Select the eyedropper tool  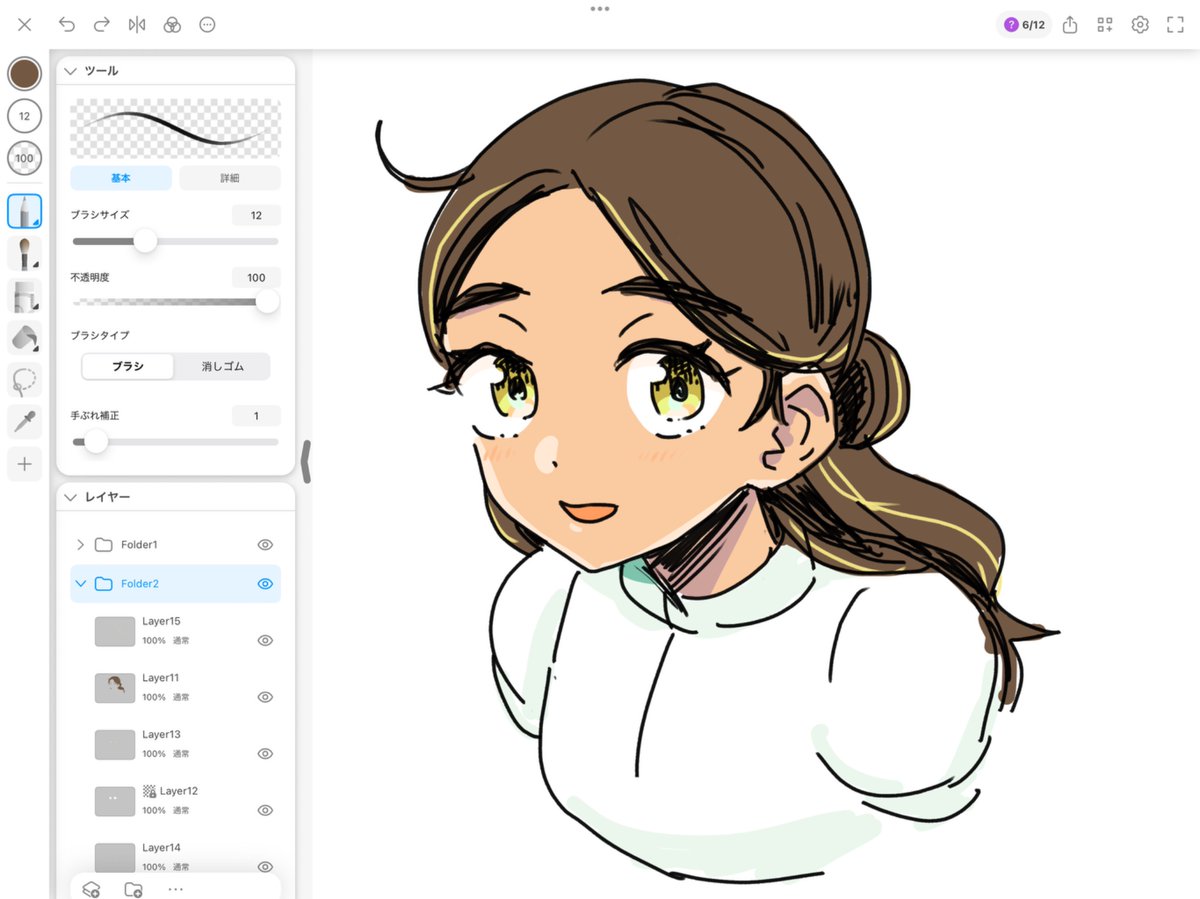tap(24, 422)
